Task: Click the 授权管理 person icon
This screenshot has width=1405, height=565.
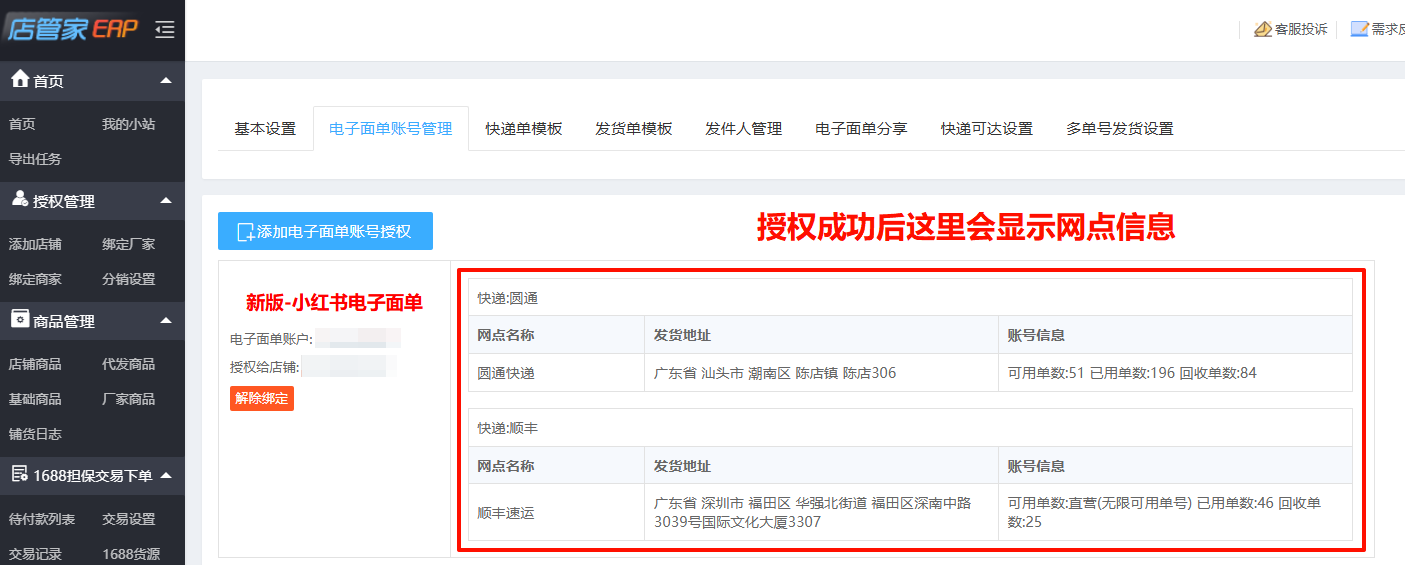Action: [x=19, y=199]
